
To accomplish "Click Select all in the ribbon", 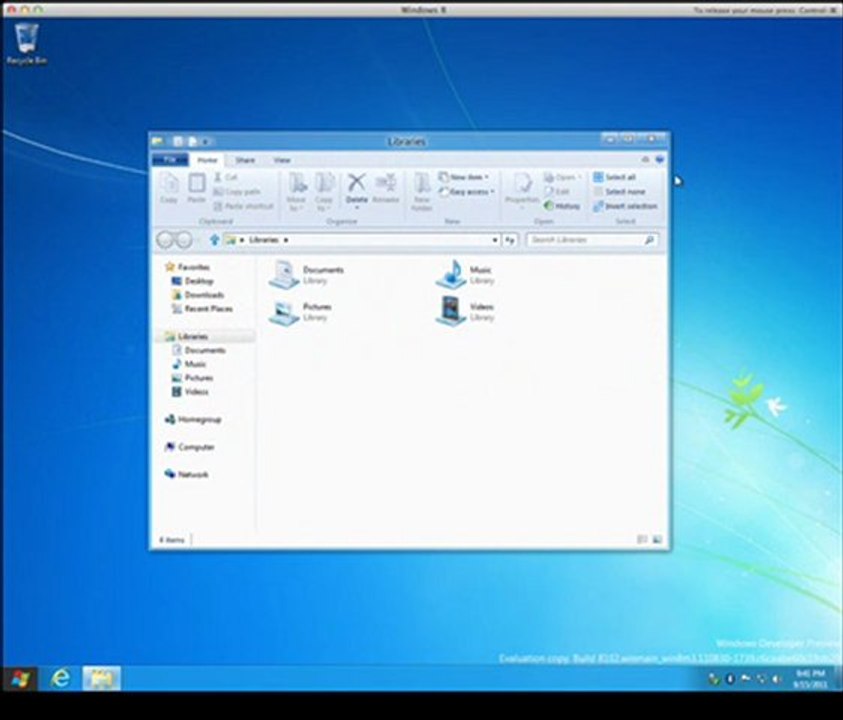I will click(614, 177).
